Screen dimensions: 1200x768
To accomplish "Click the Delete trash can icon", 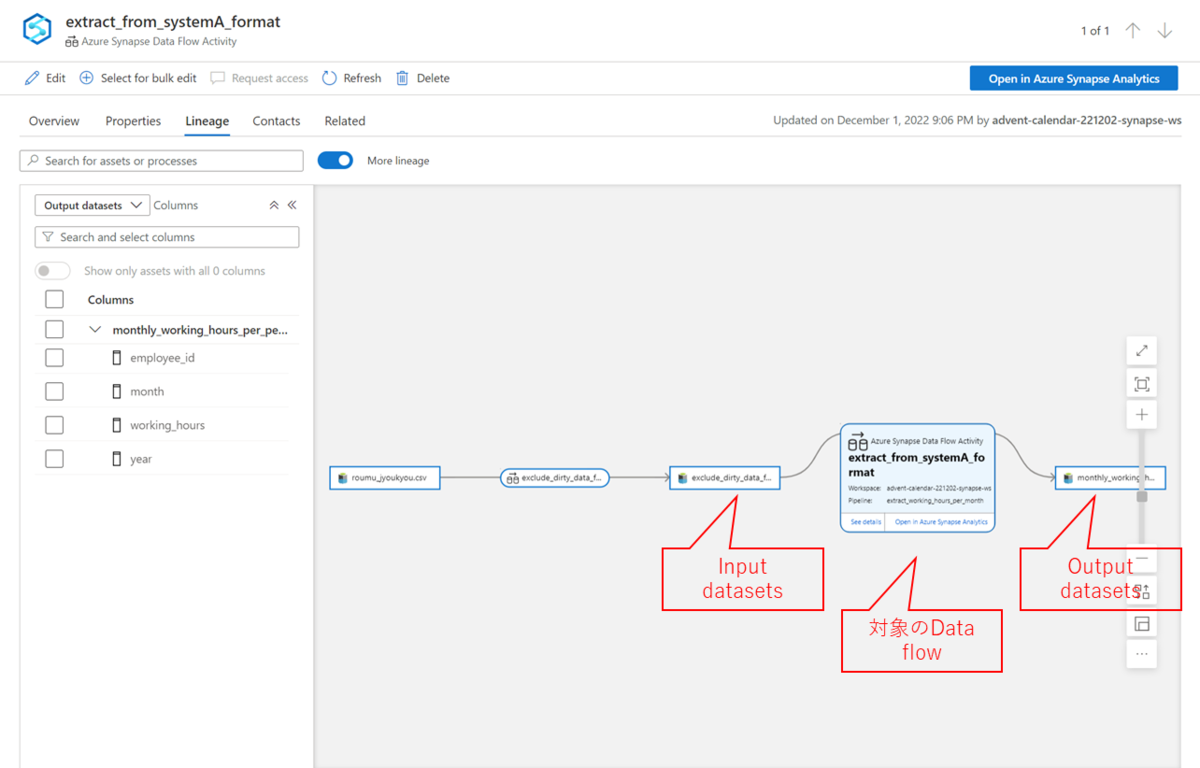I will click(402, 78).
